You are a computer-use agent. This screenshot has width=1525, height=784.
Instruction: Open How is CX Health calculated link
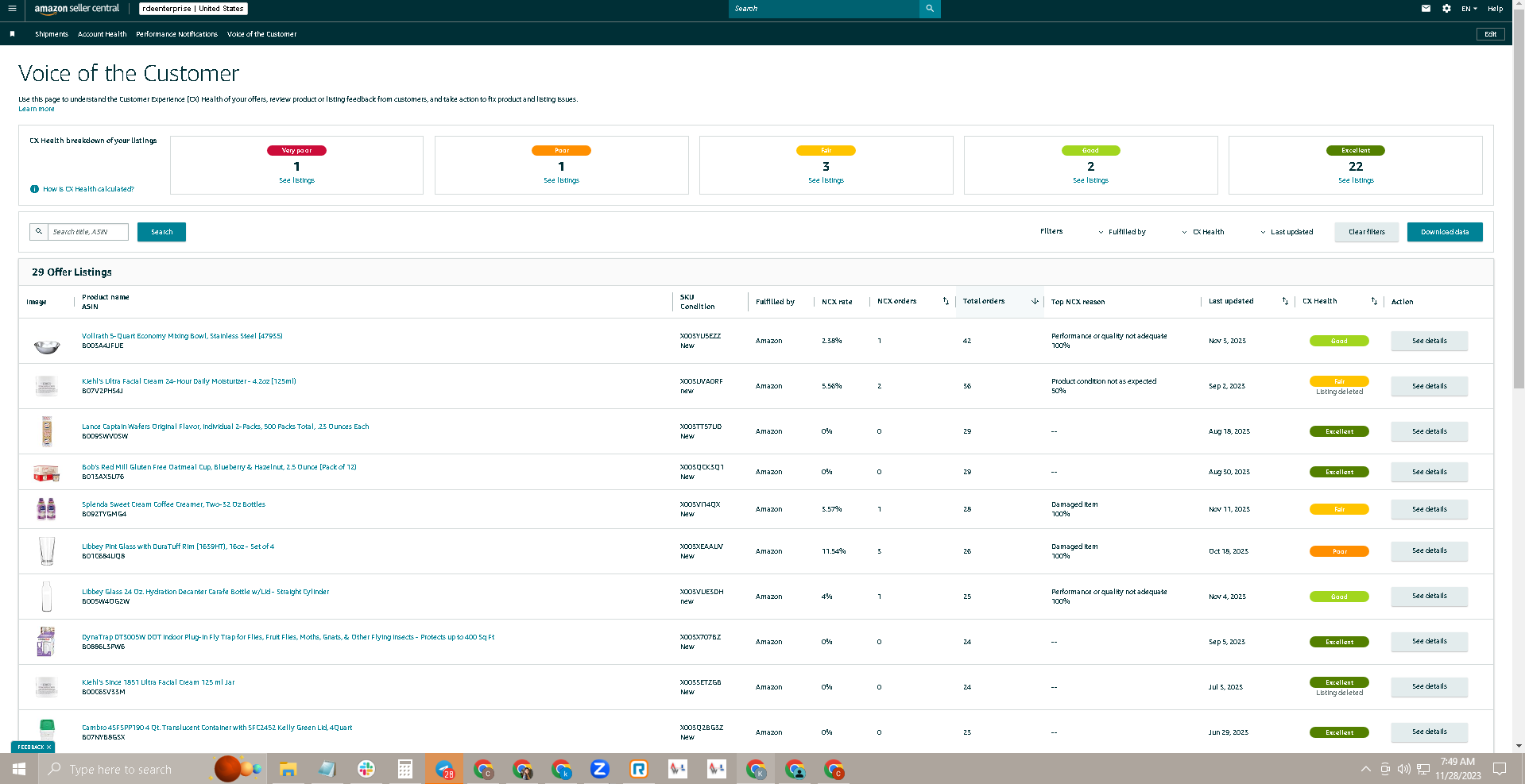pyautogui.click(x=88, y=189)
